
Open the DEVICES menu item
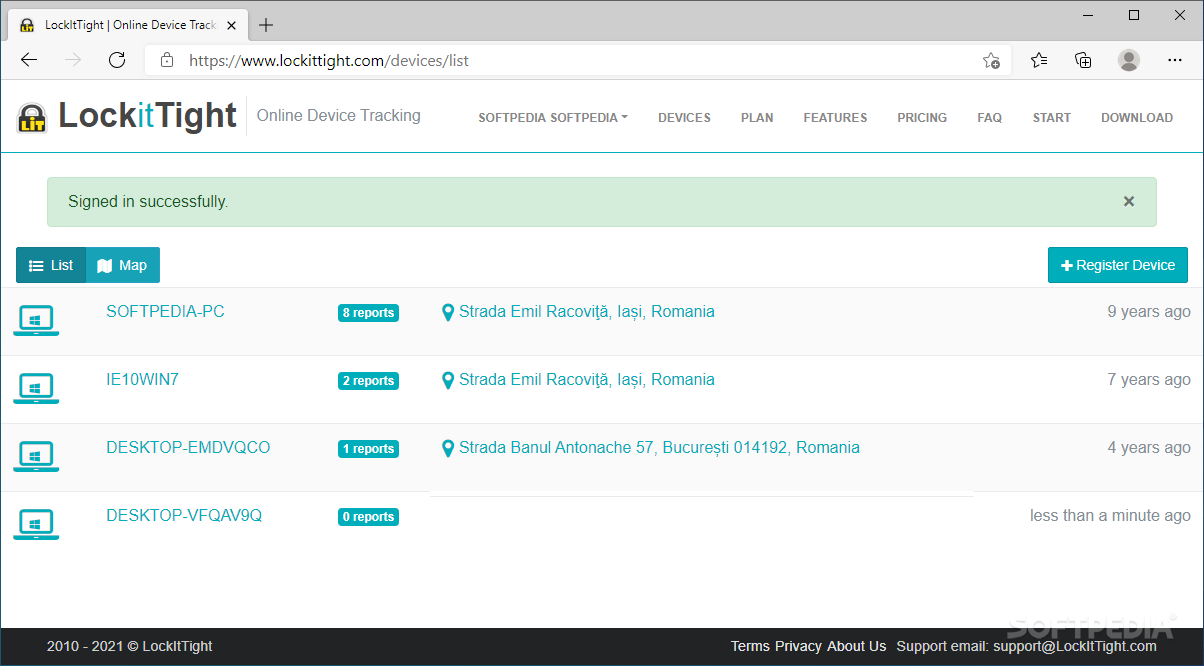point(684,118)
